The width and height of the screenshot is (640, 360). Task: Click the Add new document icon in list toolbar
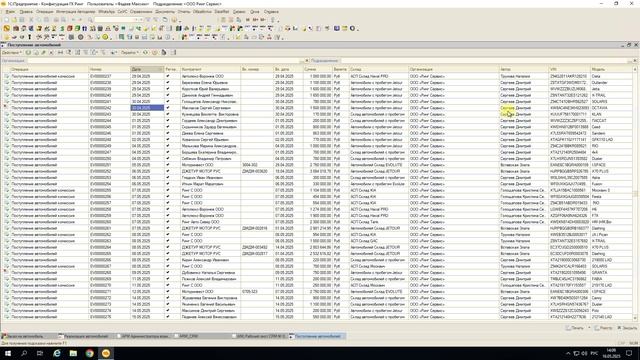(28, 53)
